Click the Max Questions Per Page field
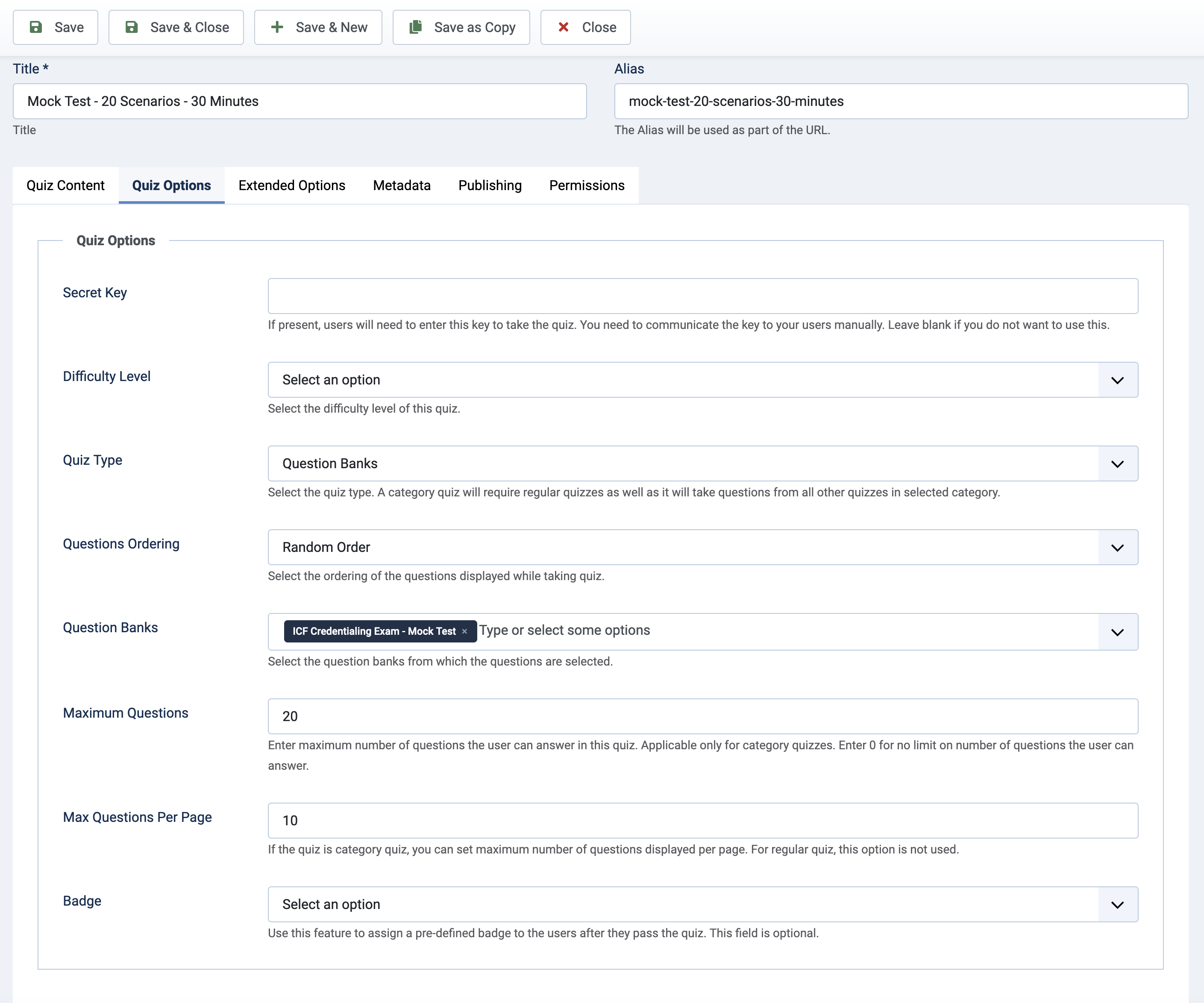This screenshot has width=1204, height=1003. coord(702,820)
